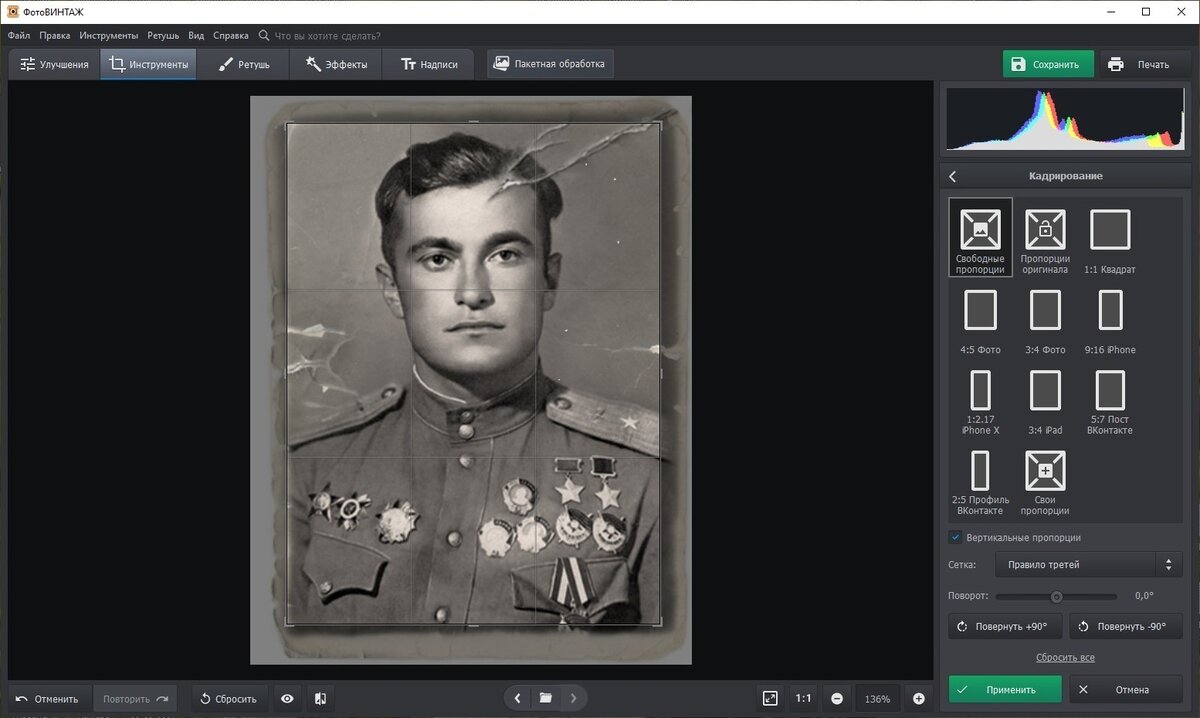Click the search magnifier icon in menu bar
Image resolution: width=1200 pixels, height=718 pixels.
coord(264,35)
